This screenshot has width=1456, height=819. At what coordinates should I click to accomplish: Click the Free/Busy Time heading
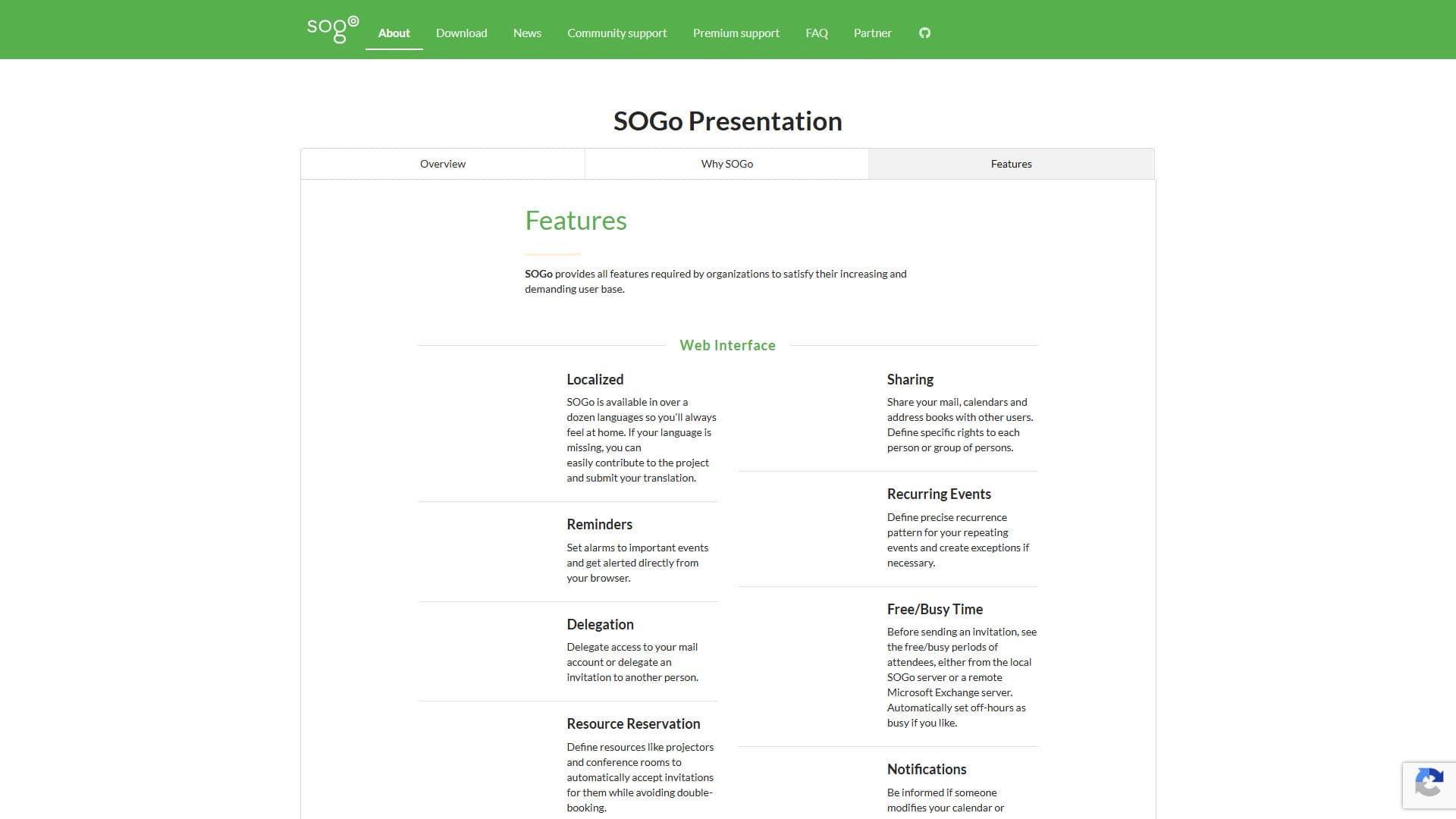935,609
